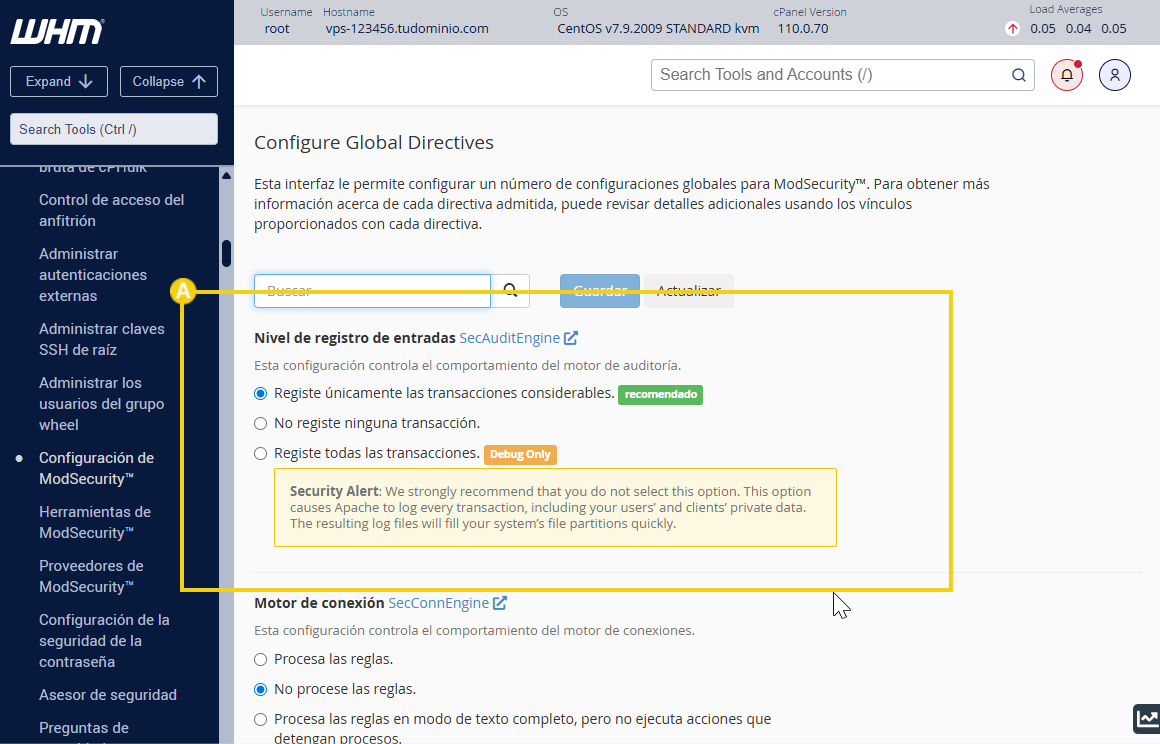This screenshot has width=1160, height=744.
Task: Follow the SecAuditEngine link
Action: tap(510, 338)
